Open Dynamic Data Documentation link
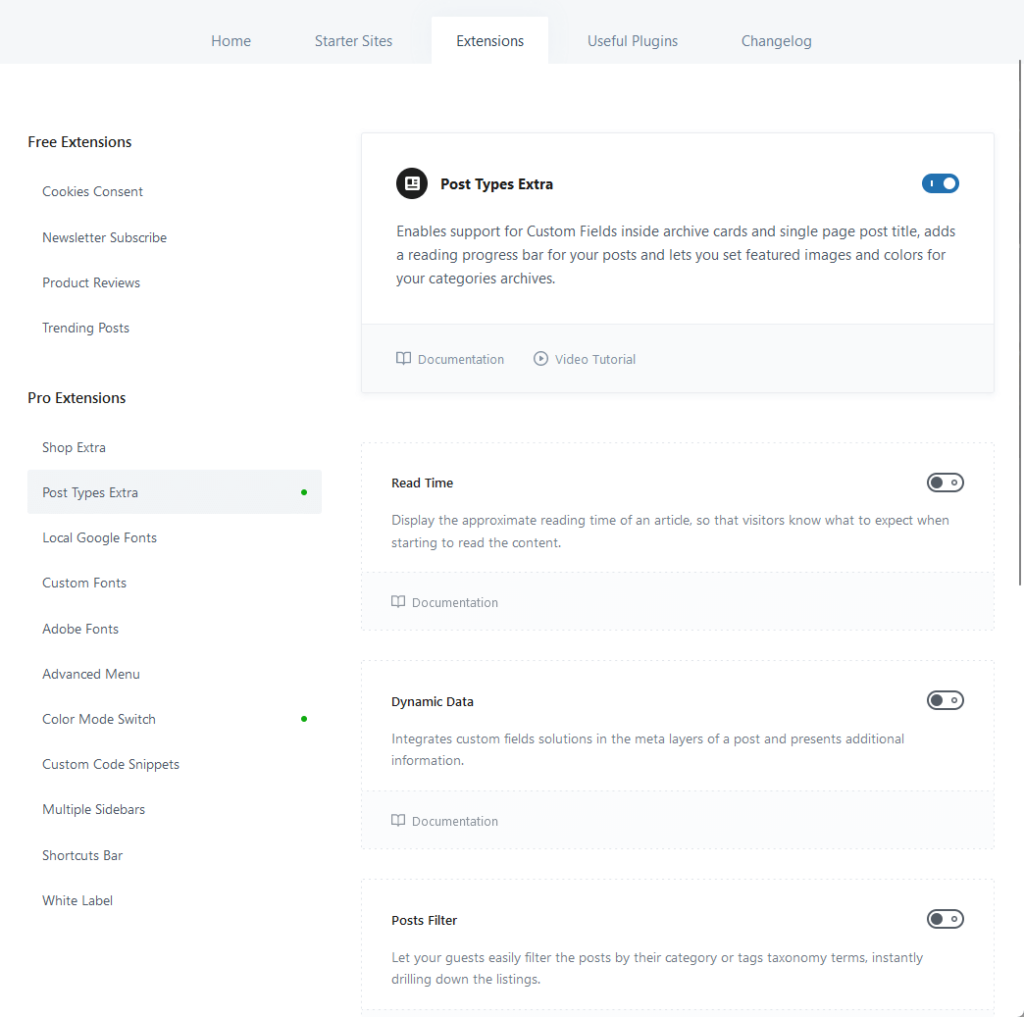Viewport: 1024px width, 1017px height. [x=445, y=821]
